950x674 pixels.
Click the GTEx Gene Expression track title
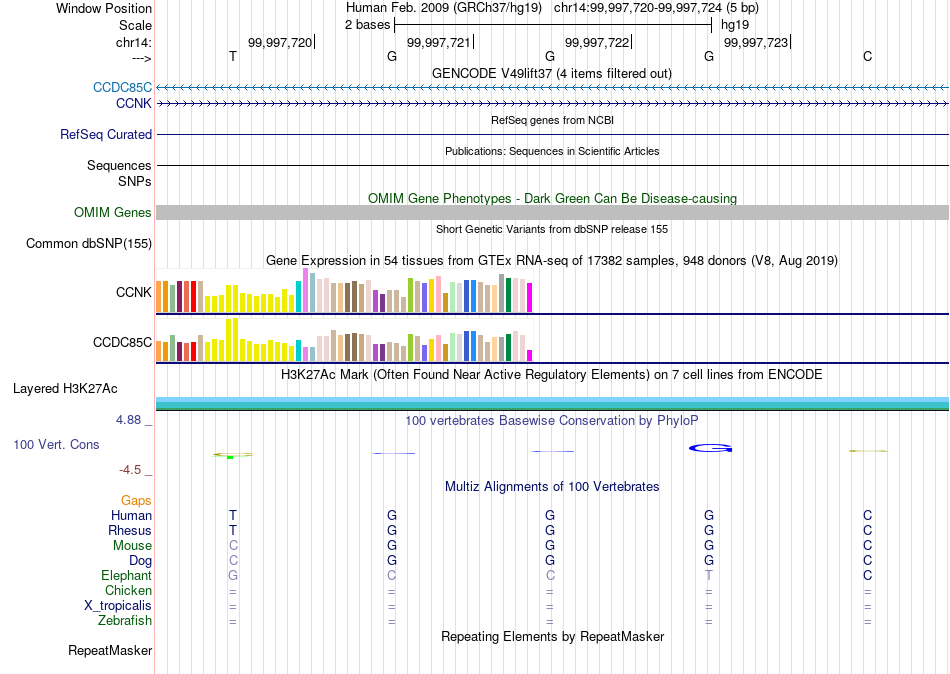[x=552, y=261]
